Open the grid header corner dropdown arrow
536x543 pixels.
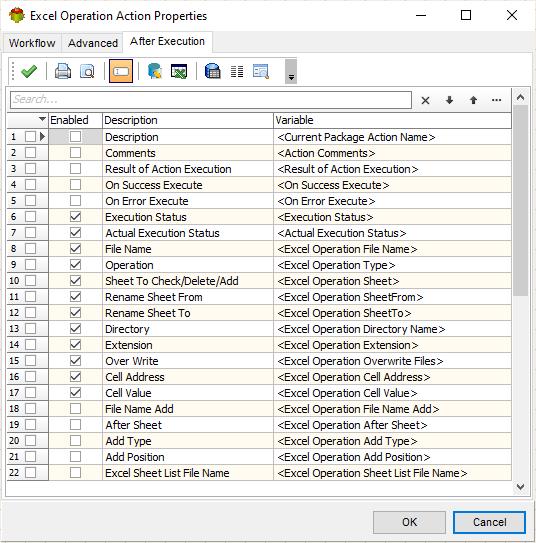[x=42, y=119]
